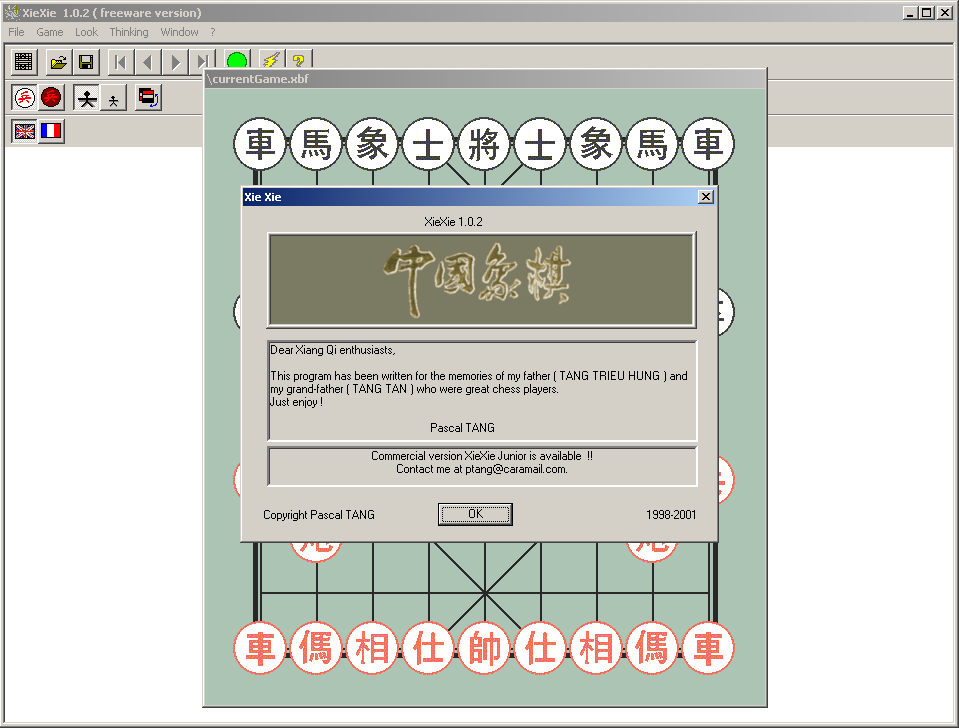959x728 pixels.
Task: Click the 1998-2001 year label
Action: point(671,514)
